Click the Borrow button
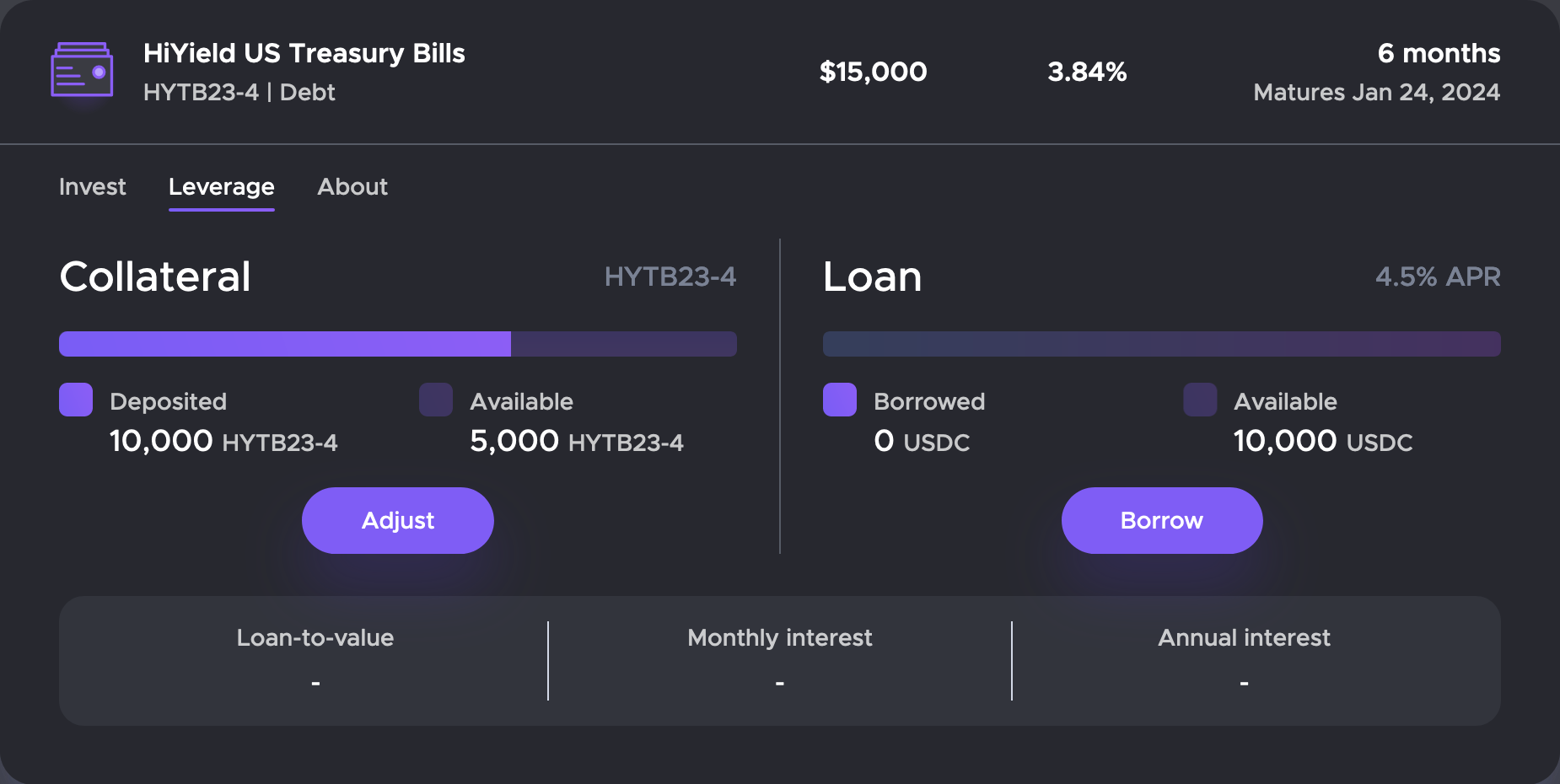 pos(1162,520)
